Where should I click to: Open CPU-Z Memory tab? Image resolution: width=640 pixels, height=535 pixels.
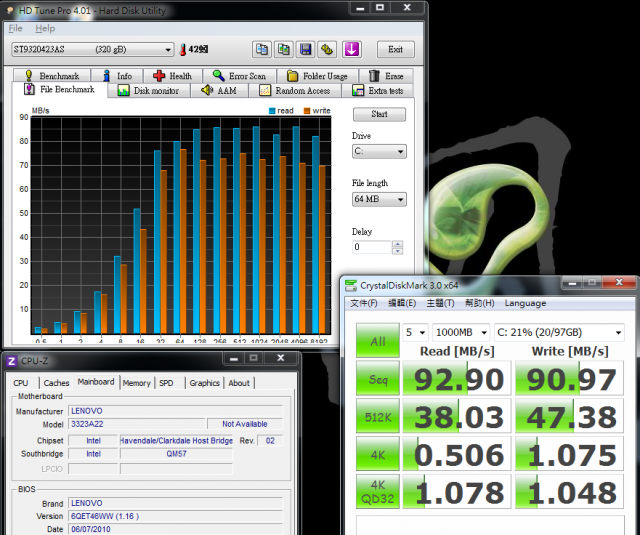[137, 383]
